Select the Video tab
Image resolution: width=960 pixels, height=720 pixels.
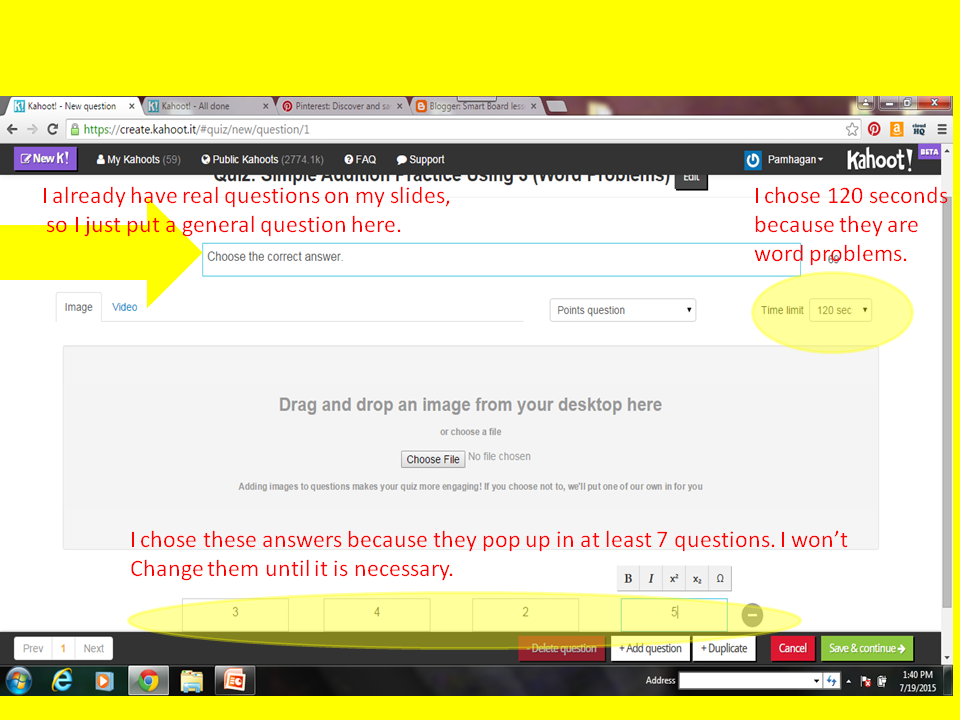click(124, 307)
